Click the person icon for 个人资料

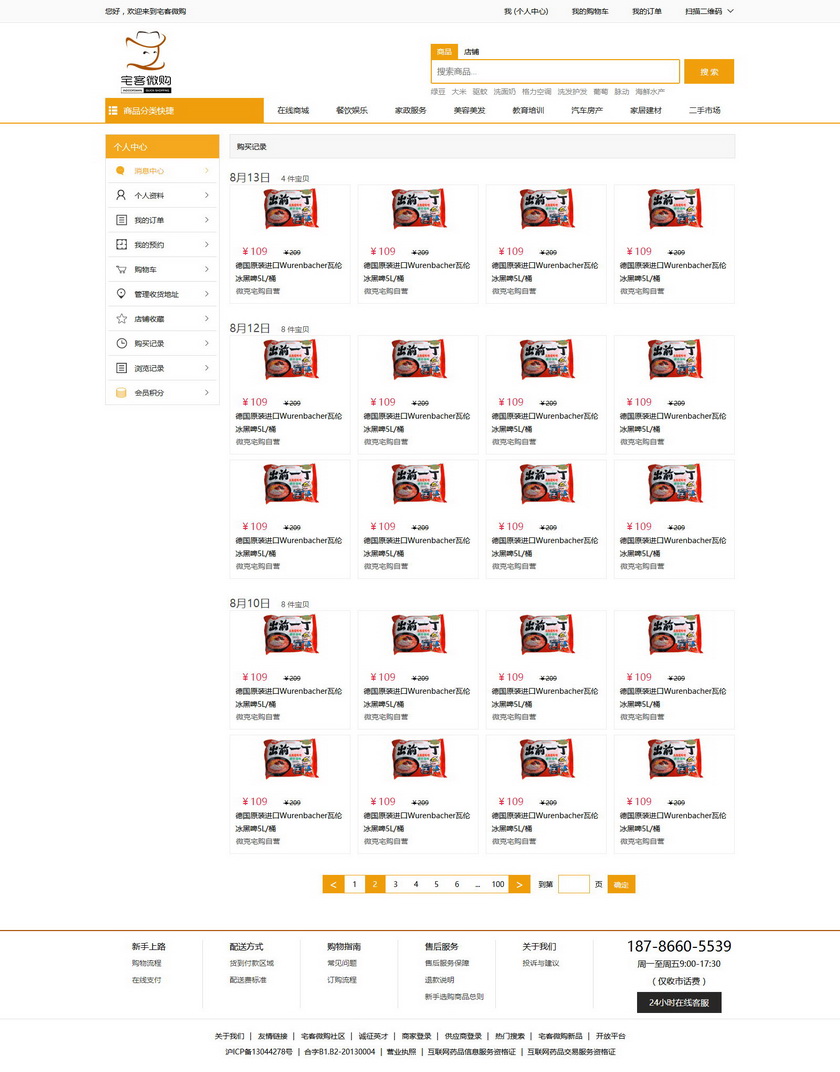(x=121, y=195)
